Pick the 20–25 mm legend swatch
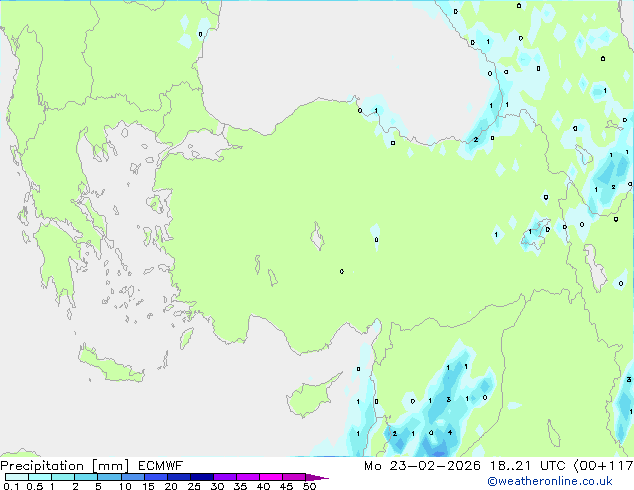 point(179,477)
